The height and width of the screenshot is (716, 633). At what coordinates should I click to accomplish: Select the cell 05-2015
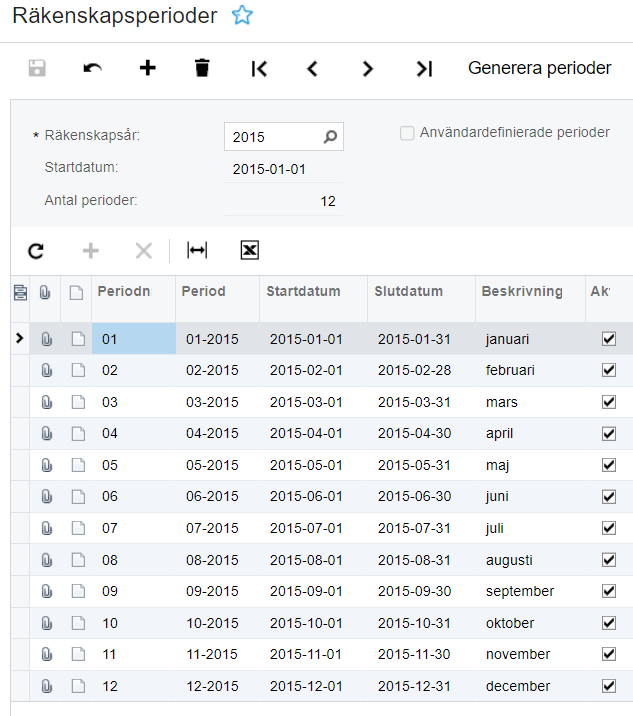pos(217,465)
